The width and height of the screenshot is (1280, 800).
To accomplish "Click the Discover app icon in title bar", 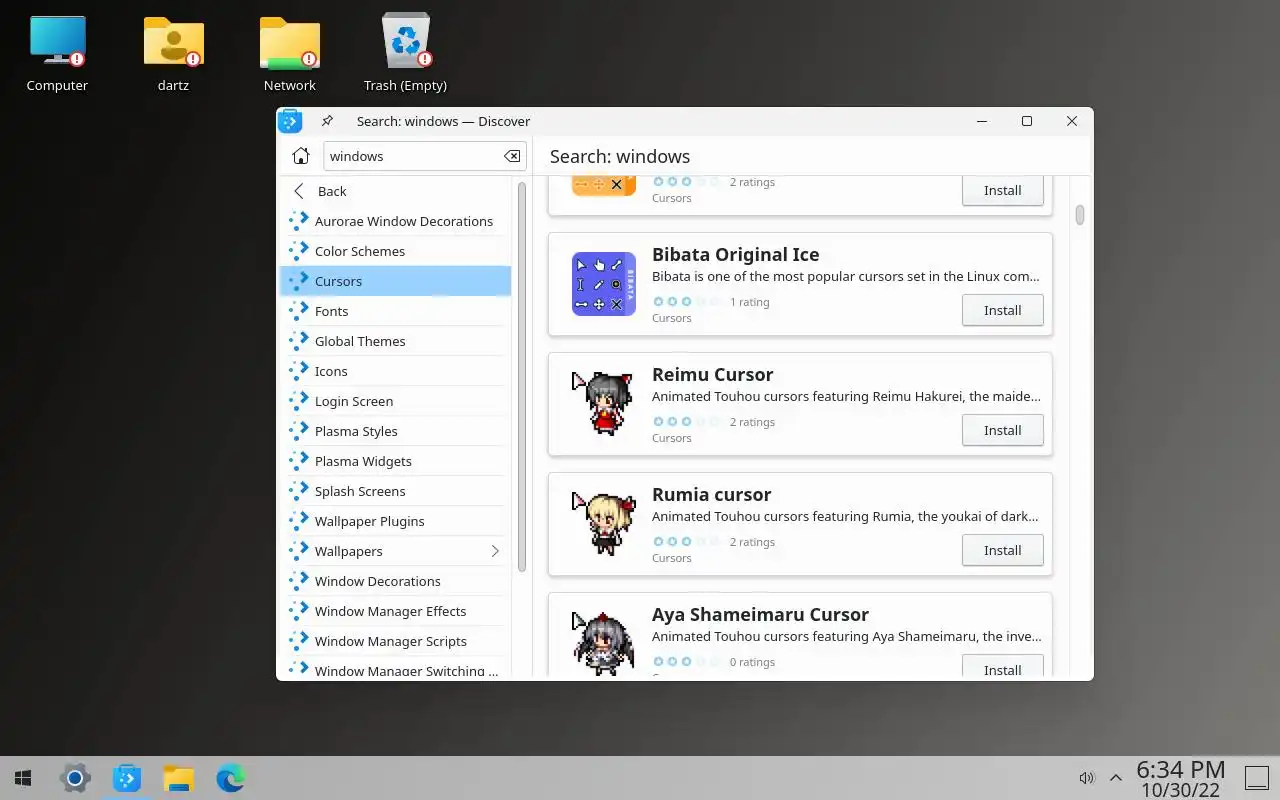I will pos(290,121).
